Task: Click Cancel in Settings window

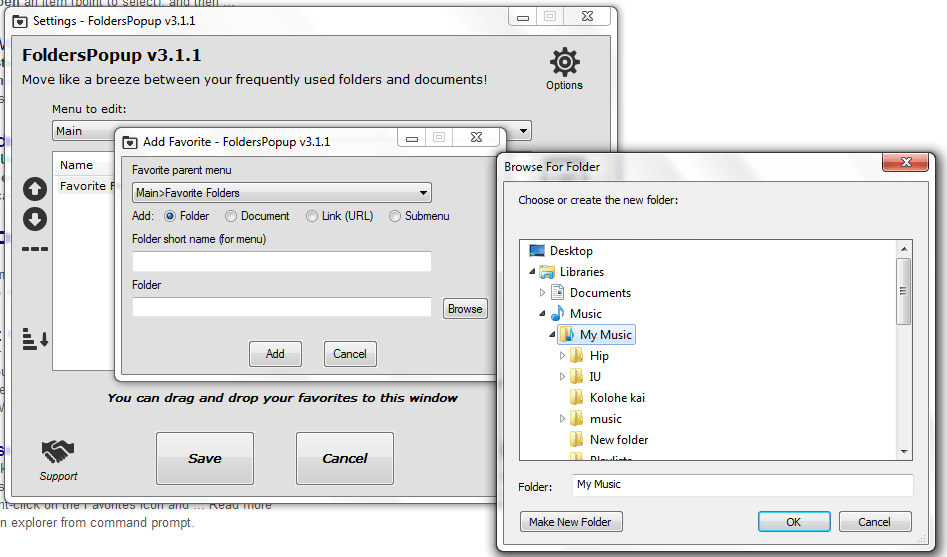Action: click(345, 459)
